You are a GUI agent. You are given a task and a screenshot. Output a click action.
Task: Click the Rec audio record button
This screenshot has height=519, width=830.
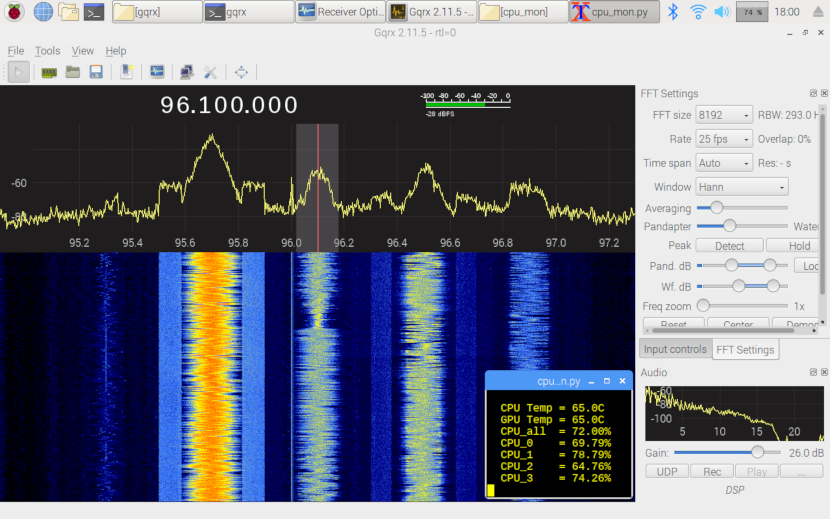pyautogui.click(x=712, y=471)
